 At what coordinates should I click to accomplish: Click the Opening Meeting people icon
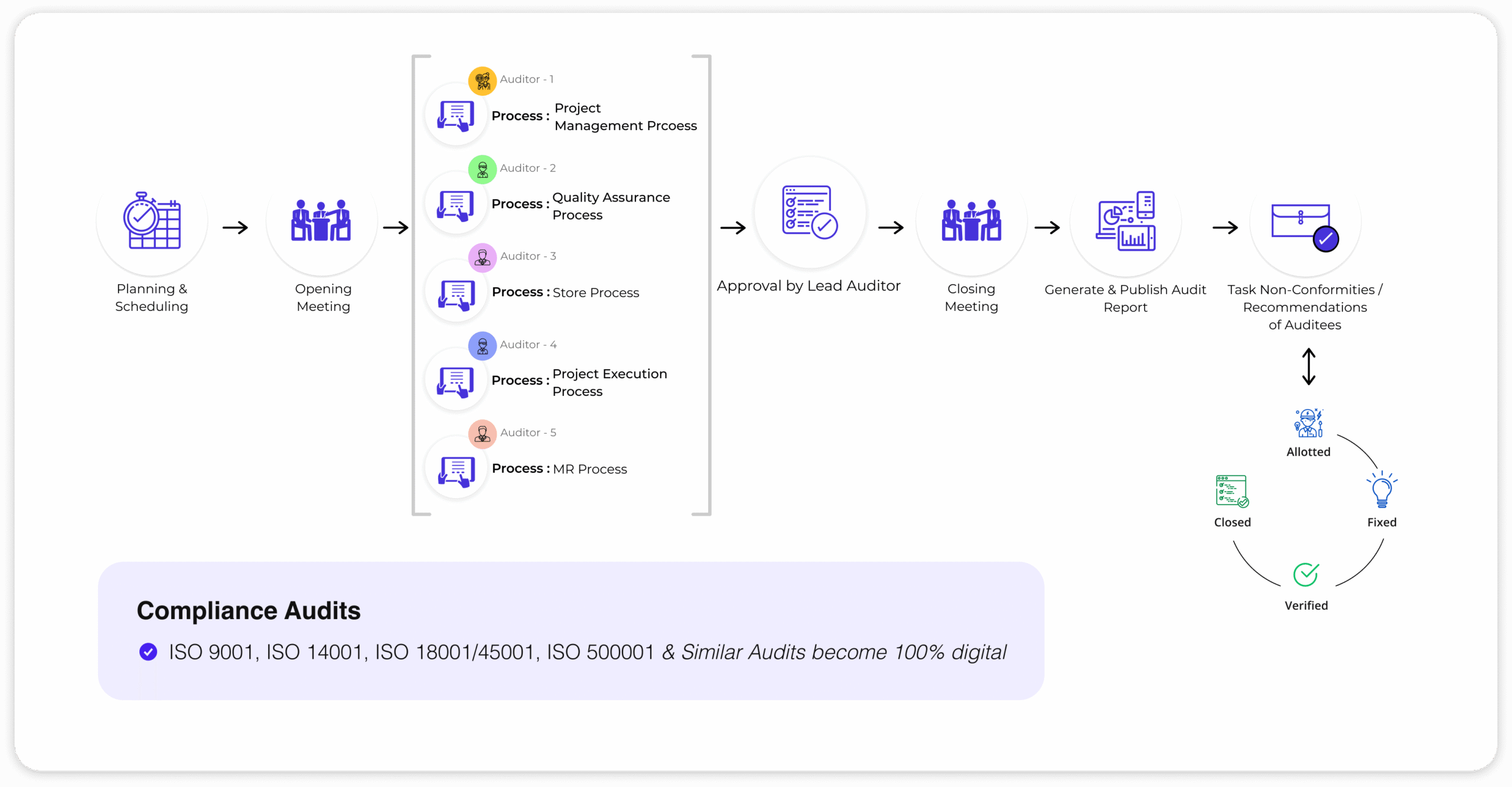click(321, 220)
